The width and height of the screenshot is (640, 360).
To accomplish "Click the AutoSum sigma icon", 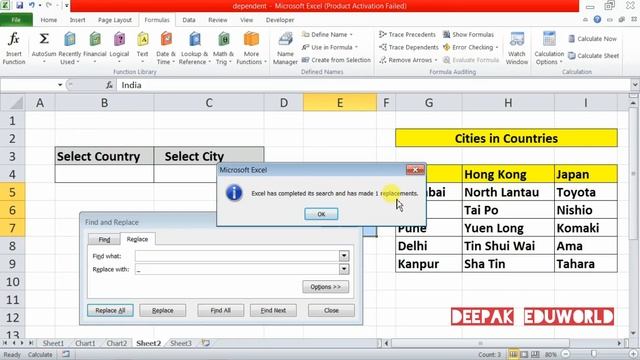I will 44,39.
